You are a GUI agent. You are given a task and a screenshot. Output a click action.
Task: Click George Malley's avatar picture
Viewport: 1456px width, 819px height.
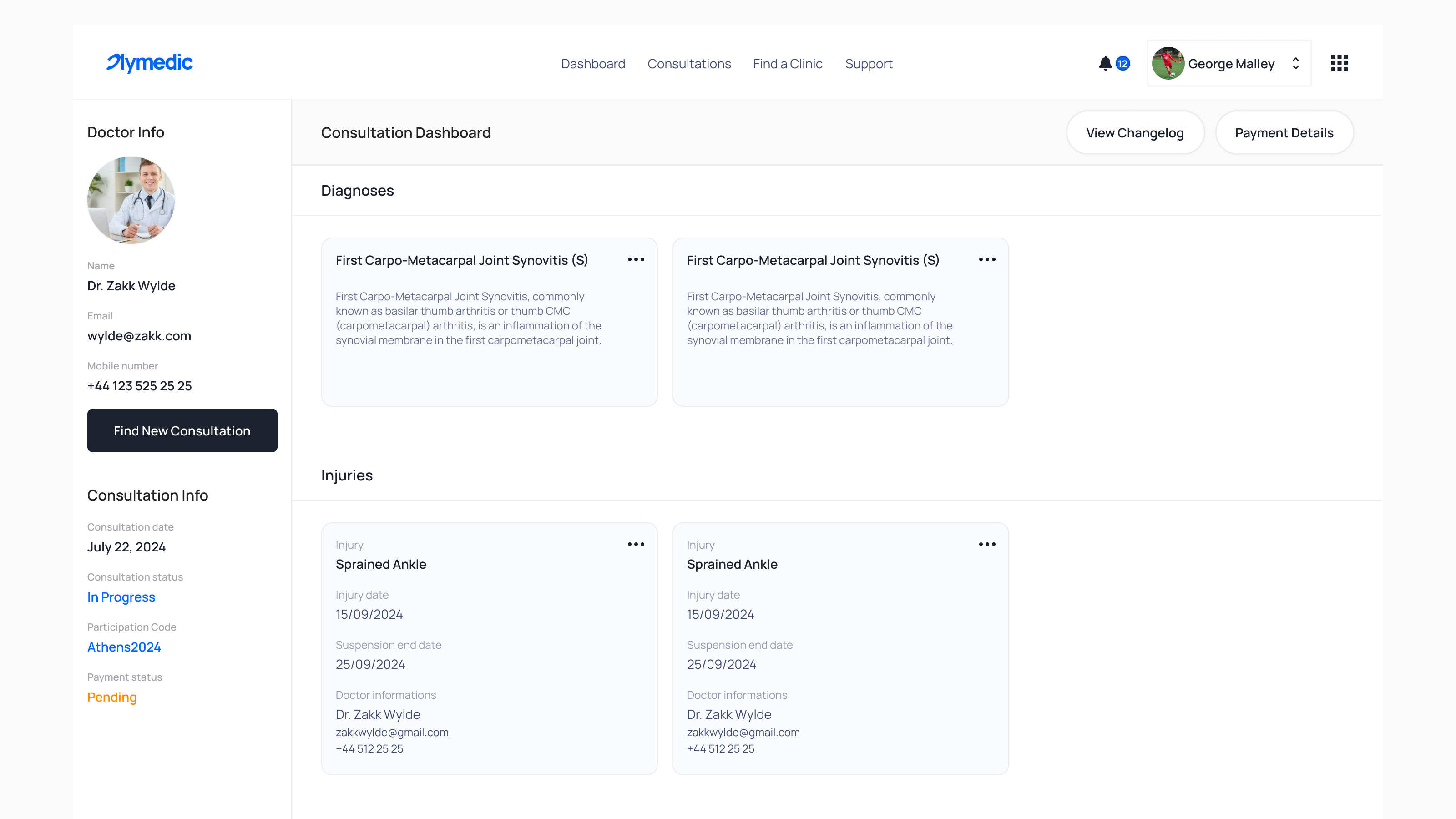tap(1168, 63)
